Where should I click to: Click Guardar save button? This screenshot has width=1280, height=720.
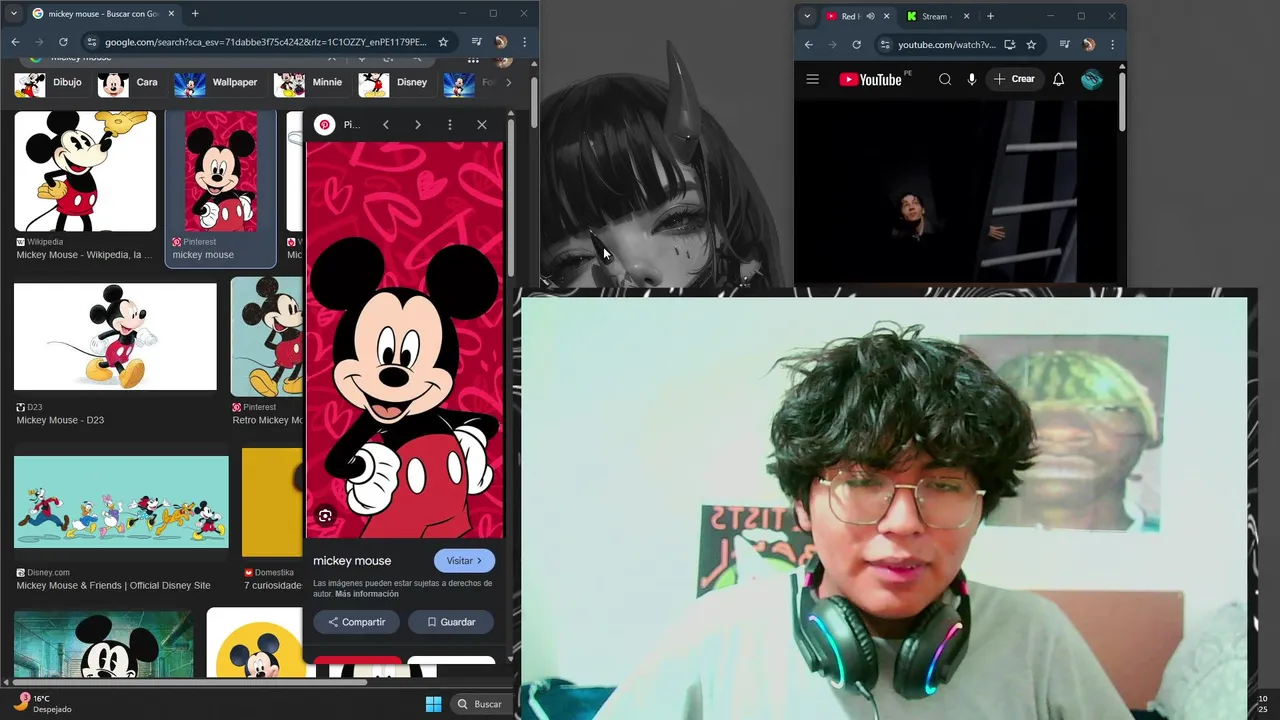click(x=451, y=622)
